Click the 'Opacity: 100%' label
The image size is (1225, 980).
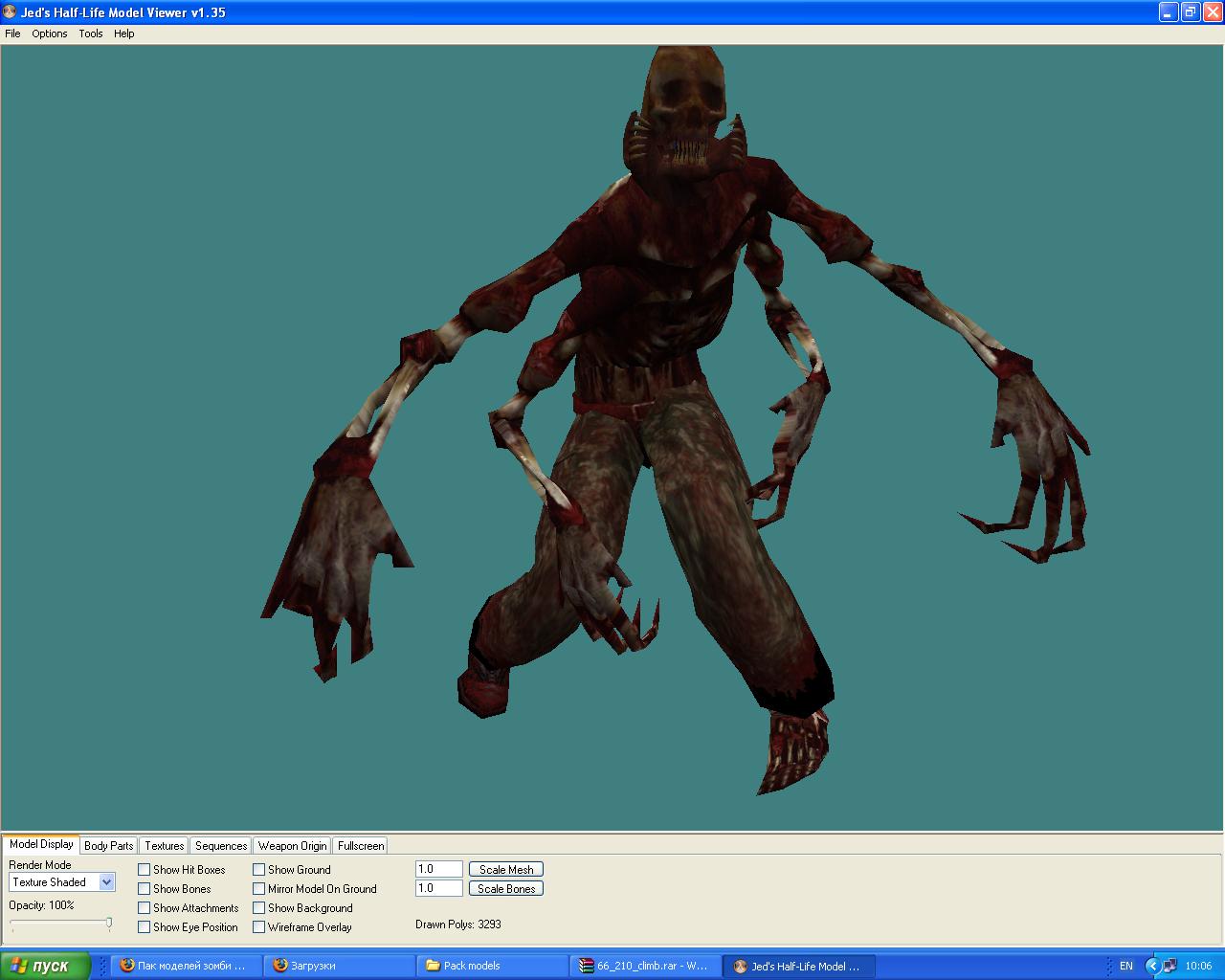(41, 905)
